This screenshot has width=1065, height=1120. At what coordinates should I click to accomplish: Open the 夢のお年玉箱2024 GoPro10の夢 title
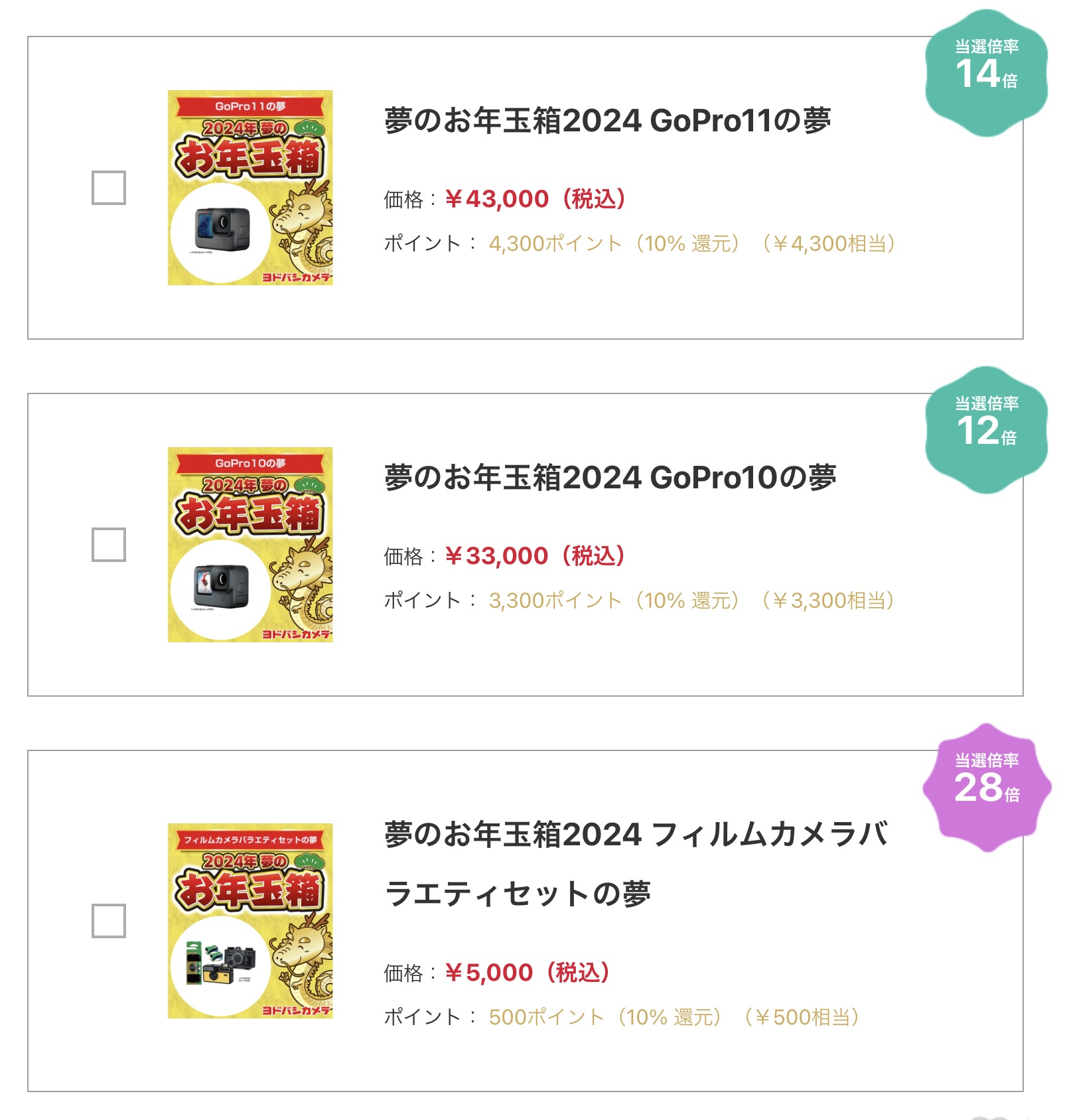[x=610, y=478]
